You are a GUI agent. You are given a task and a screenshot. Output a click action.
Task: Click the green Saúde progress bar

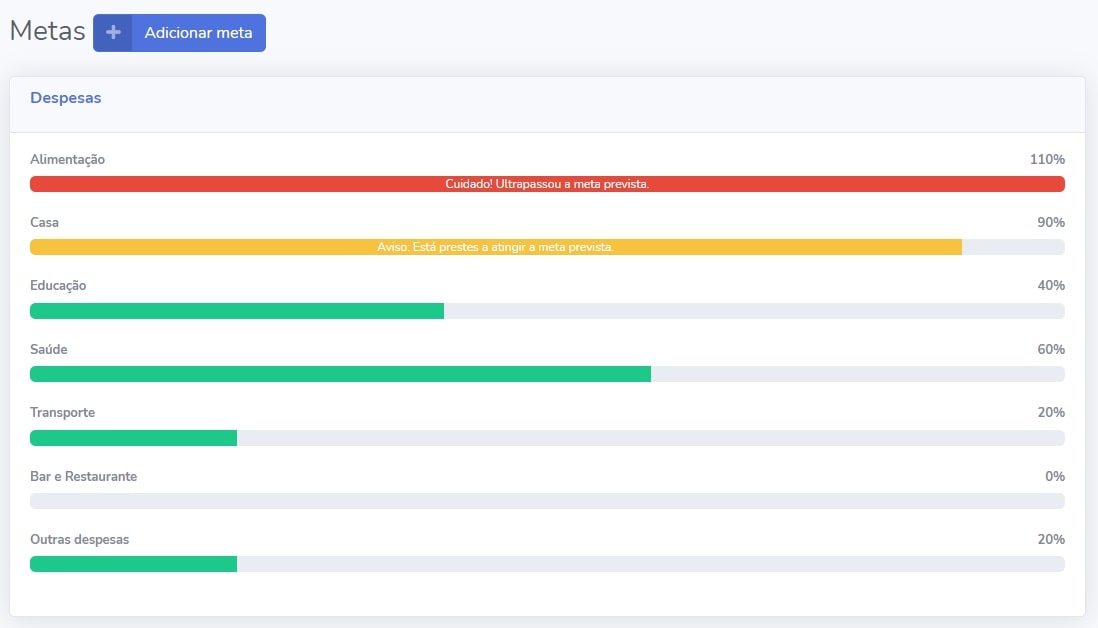tap(340, 374)
